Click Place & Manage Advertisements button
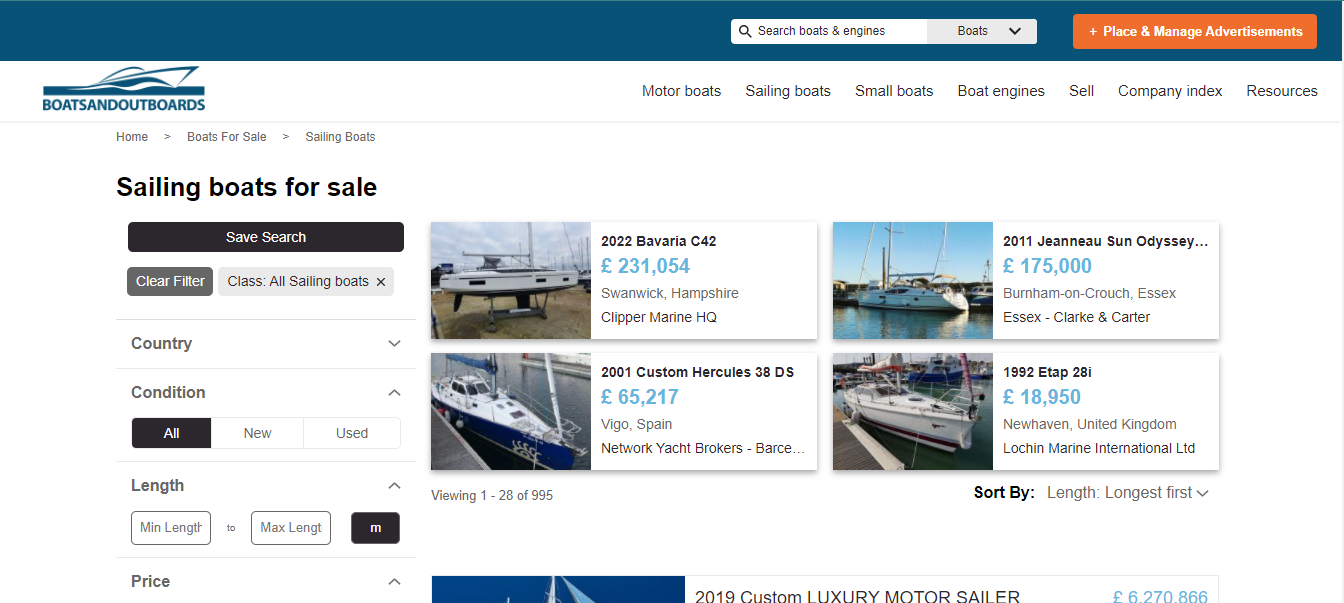 tap(1195, 31)
